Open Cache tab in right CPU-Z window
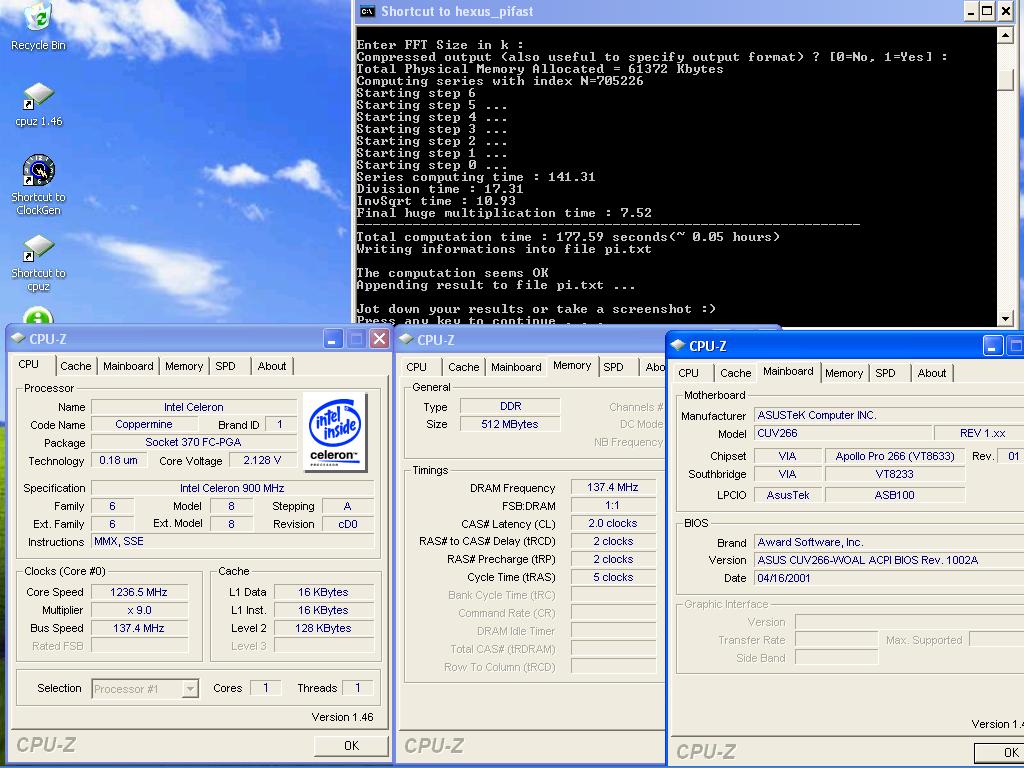Viewport: 1024px width, 768px height. click(735, 373)
